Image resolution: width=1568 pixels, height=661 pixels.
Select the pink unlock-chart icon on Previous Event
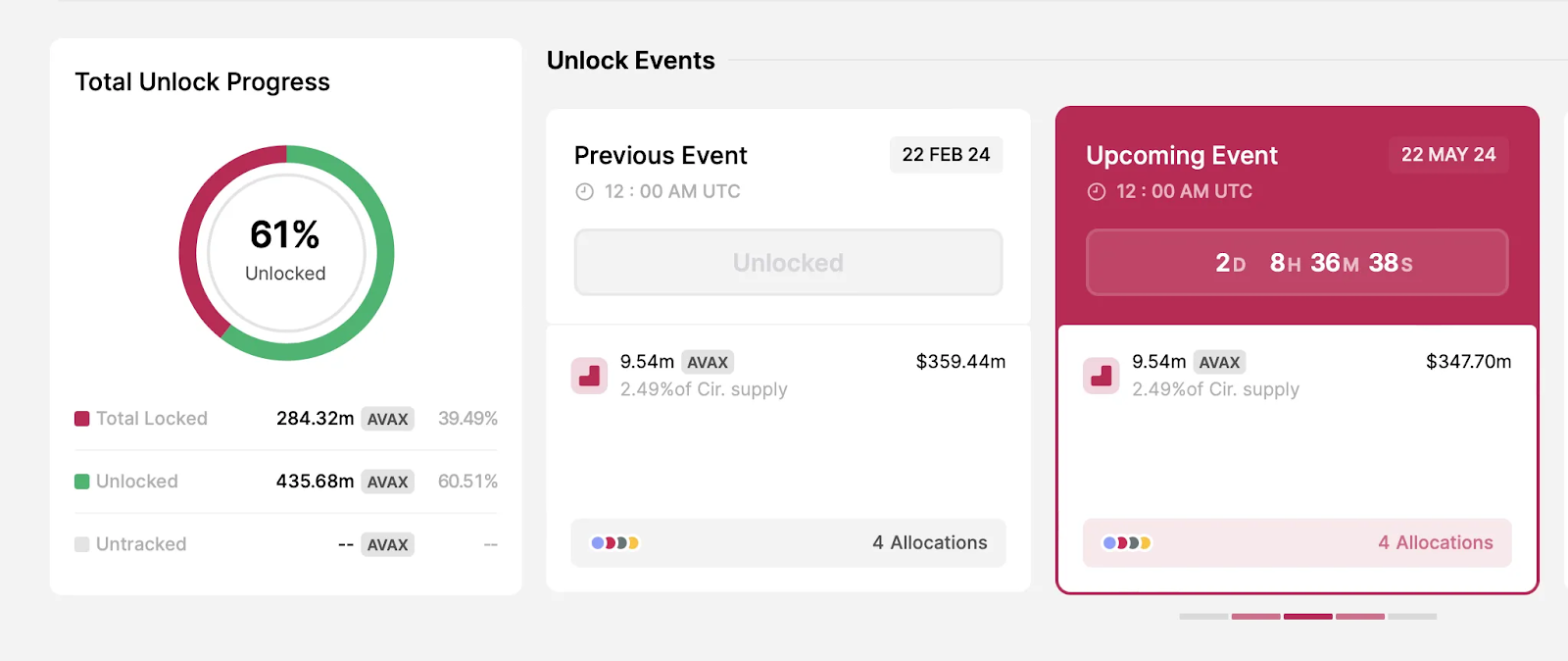(x=589, y=376)
